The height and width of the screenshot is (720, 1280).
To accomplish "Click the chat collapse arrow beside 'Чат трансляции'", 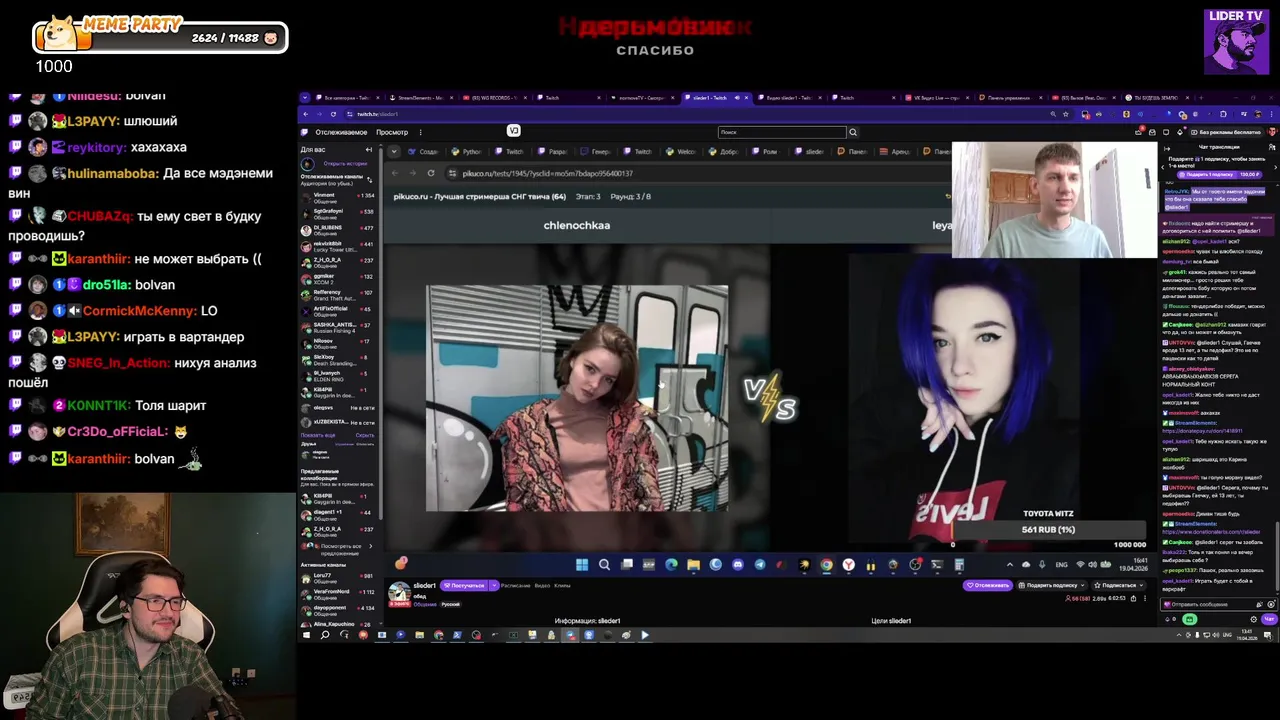I will click(1167, 149).
